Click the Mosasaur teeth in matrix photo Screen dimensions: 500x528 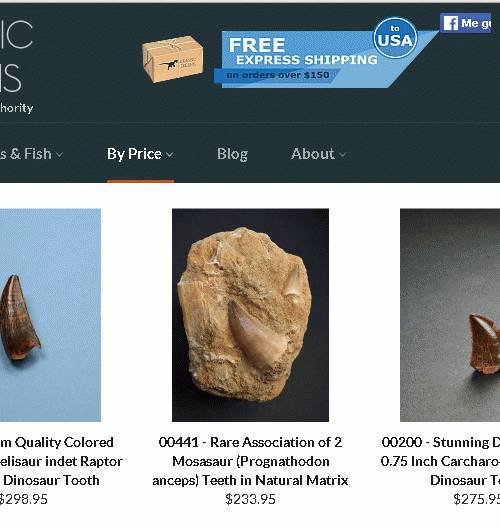coord(250,315)
